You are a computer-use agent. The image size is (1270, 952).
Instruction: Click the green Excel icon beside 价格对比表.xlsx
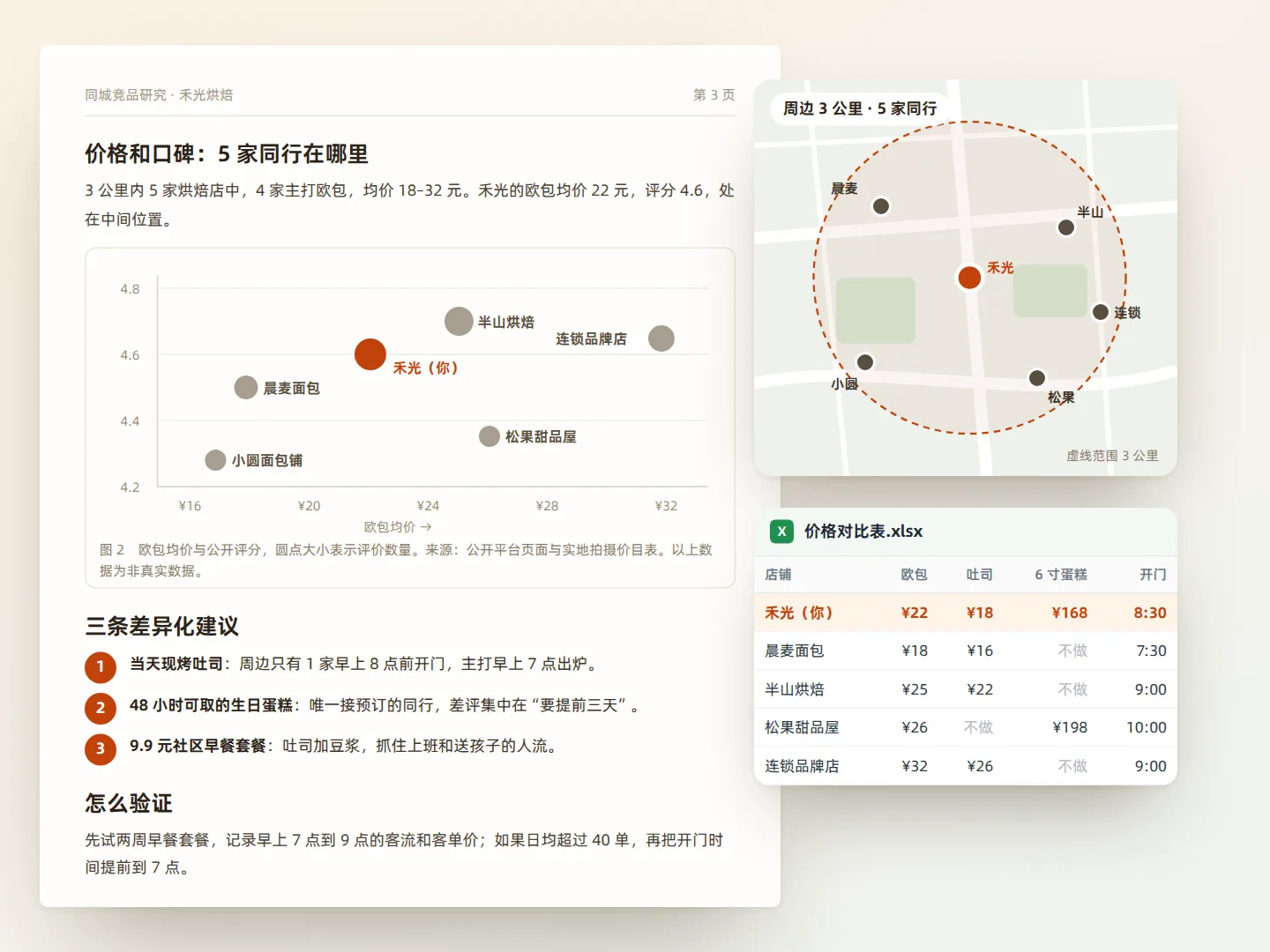pos(781,532)
